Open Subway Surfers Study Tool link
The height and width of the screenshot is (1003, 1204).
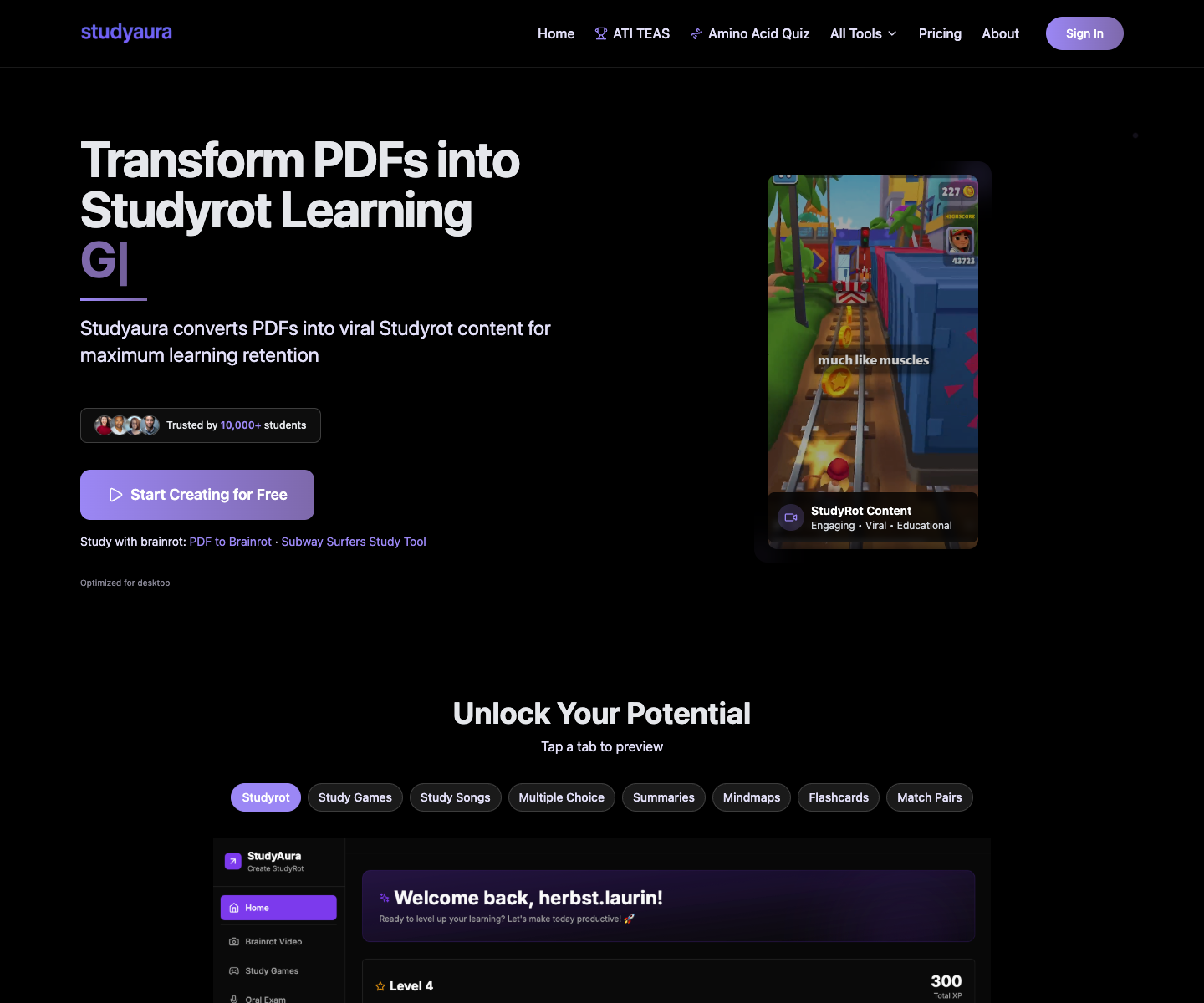[354, 542]
